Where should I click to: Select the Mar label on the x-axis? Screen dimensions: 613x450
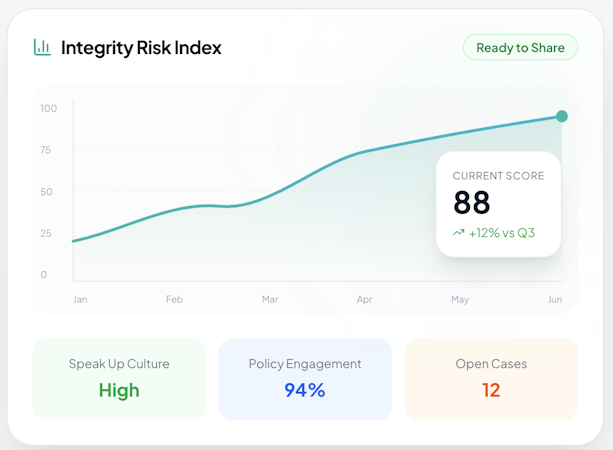click(x=270, y=299)
